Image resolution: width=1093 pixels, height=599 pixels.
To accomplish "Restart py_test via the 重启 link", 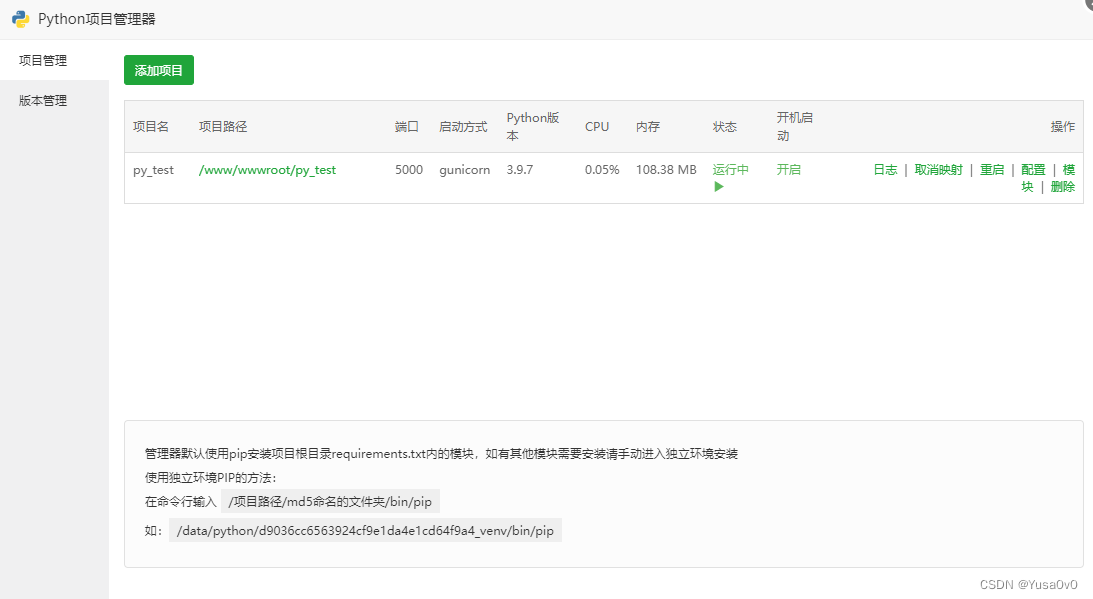I will pos(991,170).
